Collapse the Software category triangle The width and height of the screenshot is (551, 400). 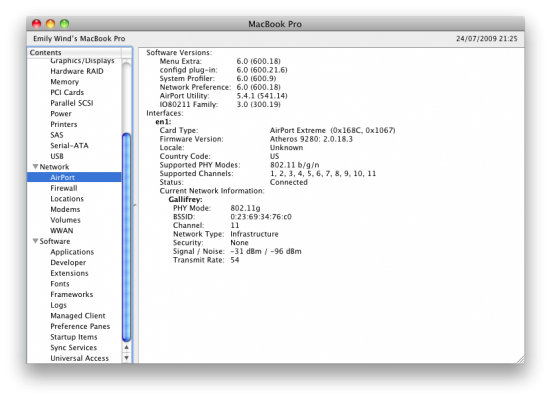tap(35, 241)
